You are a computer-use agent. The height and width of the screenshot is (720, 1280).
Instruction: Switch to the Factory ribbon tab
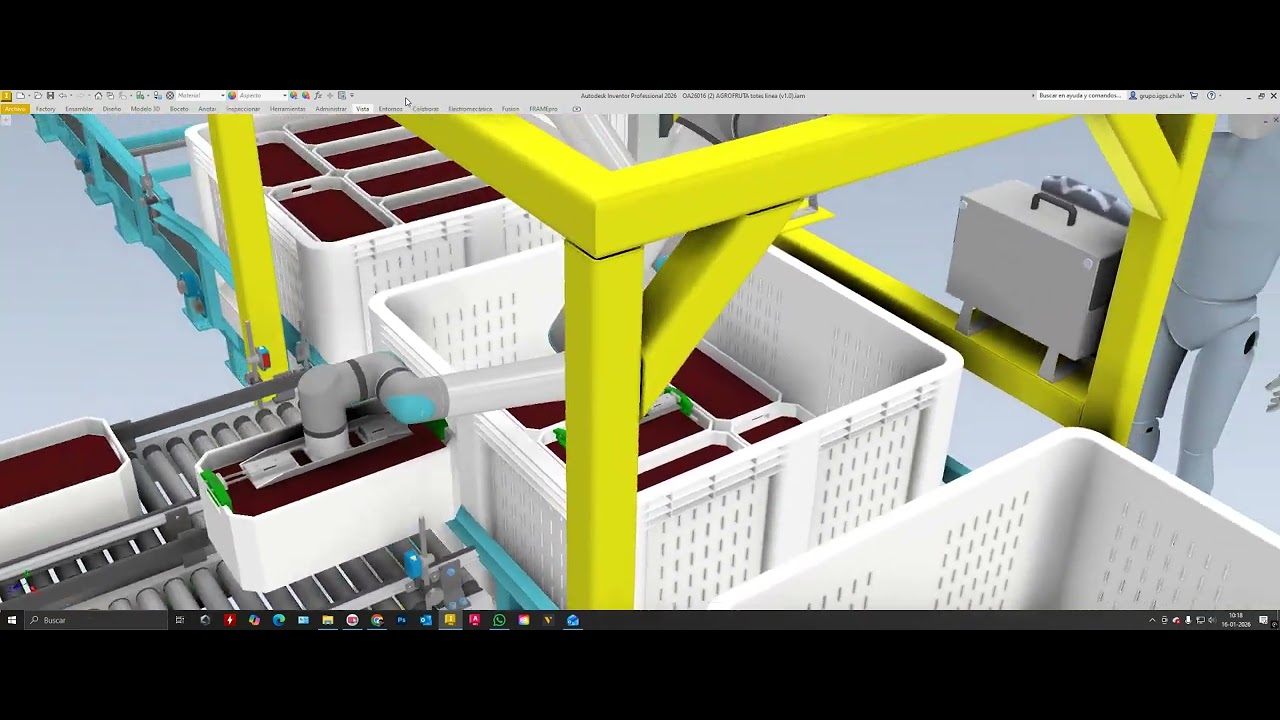(x=46, y=109)
